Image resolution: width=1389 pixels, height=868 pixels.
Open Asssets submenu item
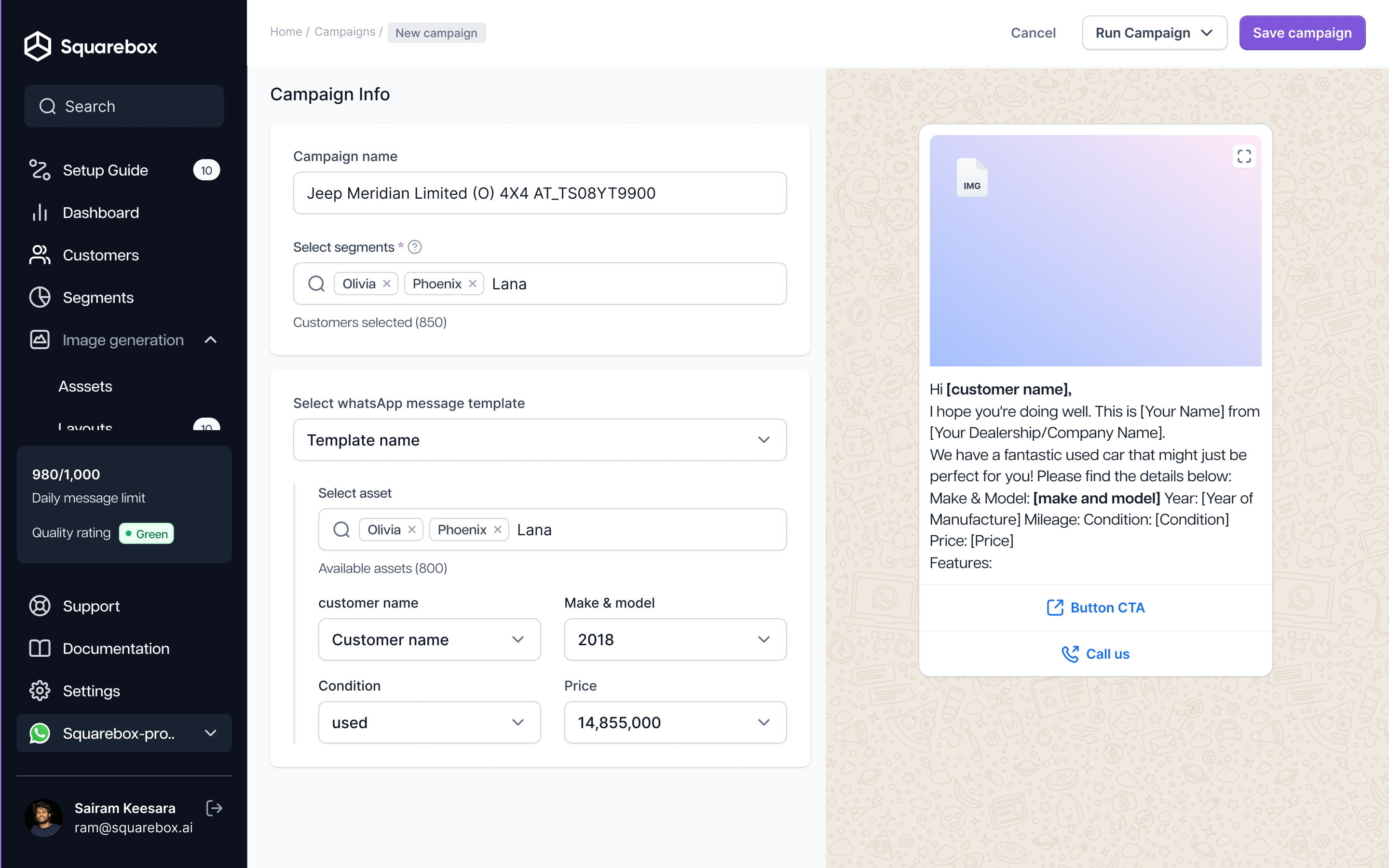(x=85, y=386)
